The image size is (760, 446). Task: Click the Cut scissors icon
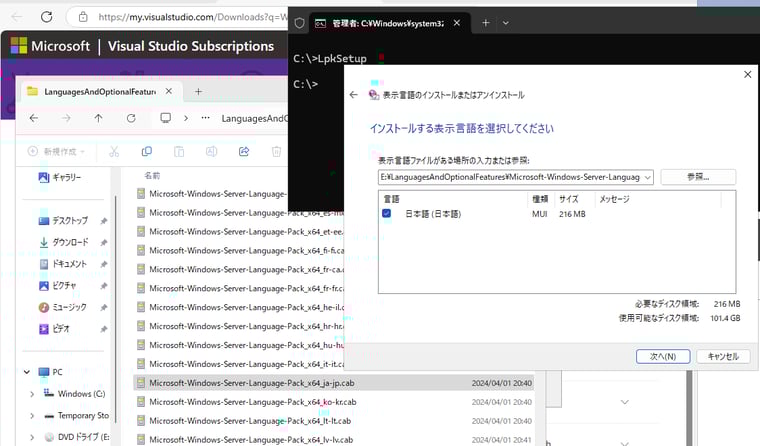pos(114,152)
